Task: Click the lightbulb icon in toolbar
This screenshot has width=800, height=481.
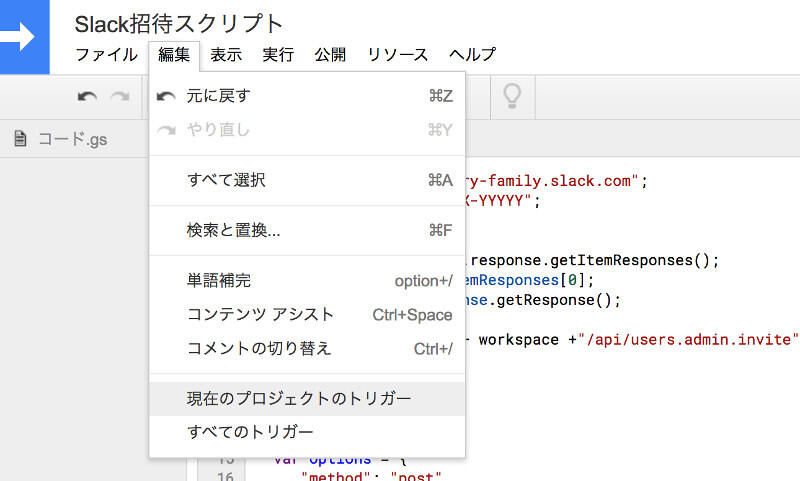Action: tap(512, 96)
